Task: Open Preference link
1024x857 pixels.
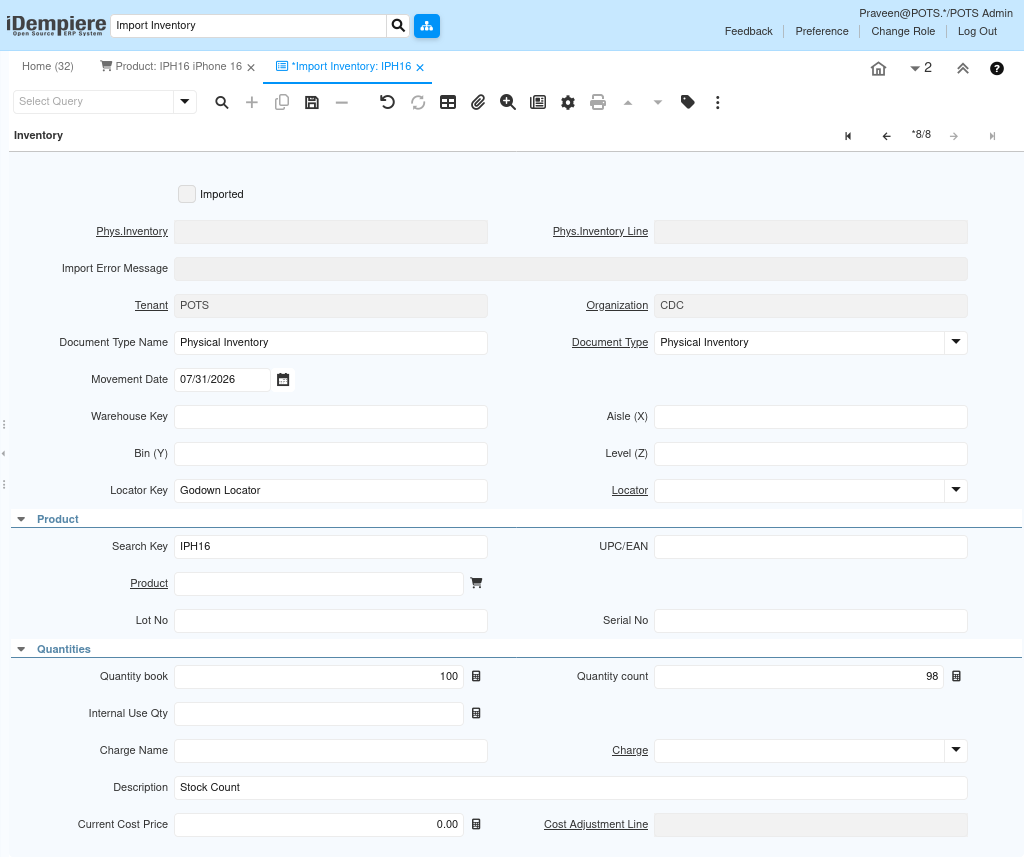Action: 822,31
